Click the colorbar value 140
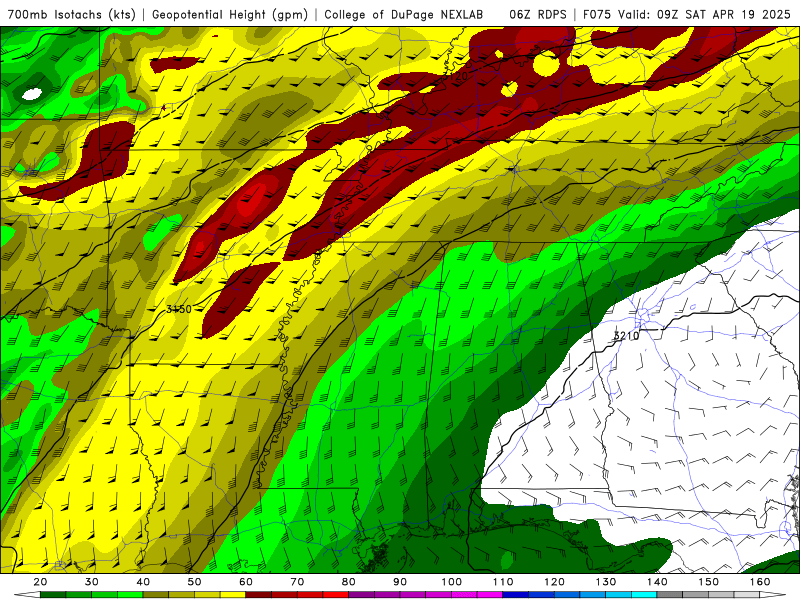The image size is (800, 600). [x=657, y=582]
